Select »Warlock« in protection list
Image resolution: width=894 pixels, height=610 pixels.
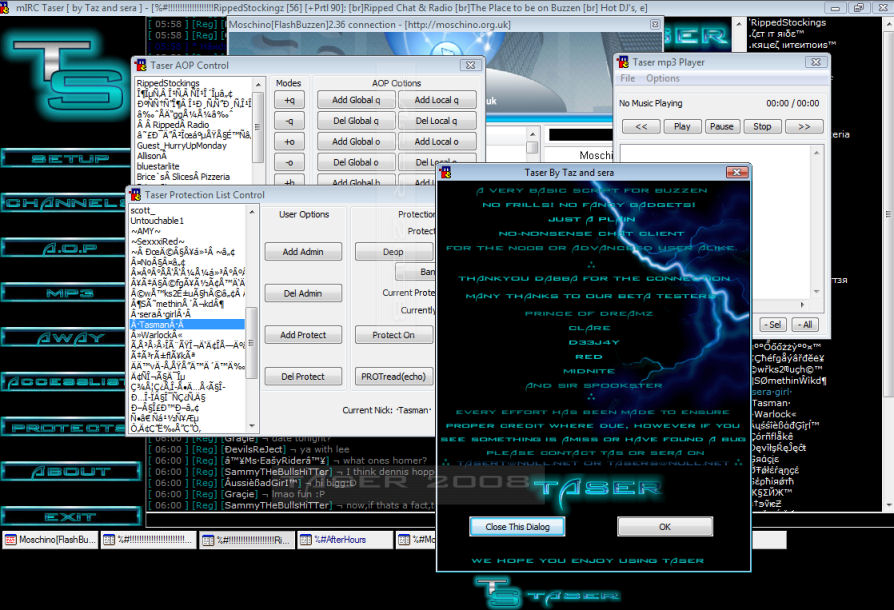click(187, 335)
